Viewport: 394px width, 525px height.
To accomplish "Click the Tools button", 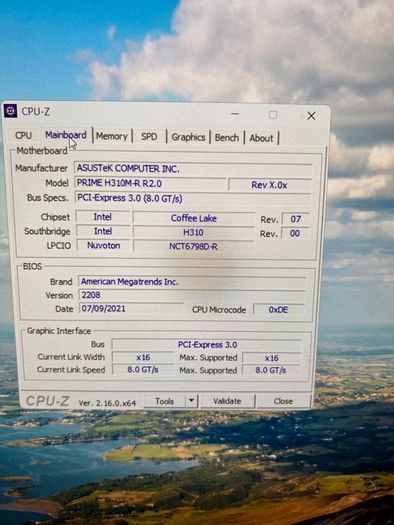I will 164,401.
